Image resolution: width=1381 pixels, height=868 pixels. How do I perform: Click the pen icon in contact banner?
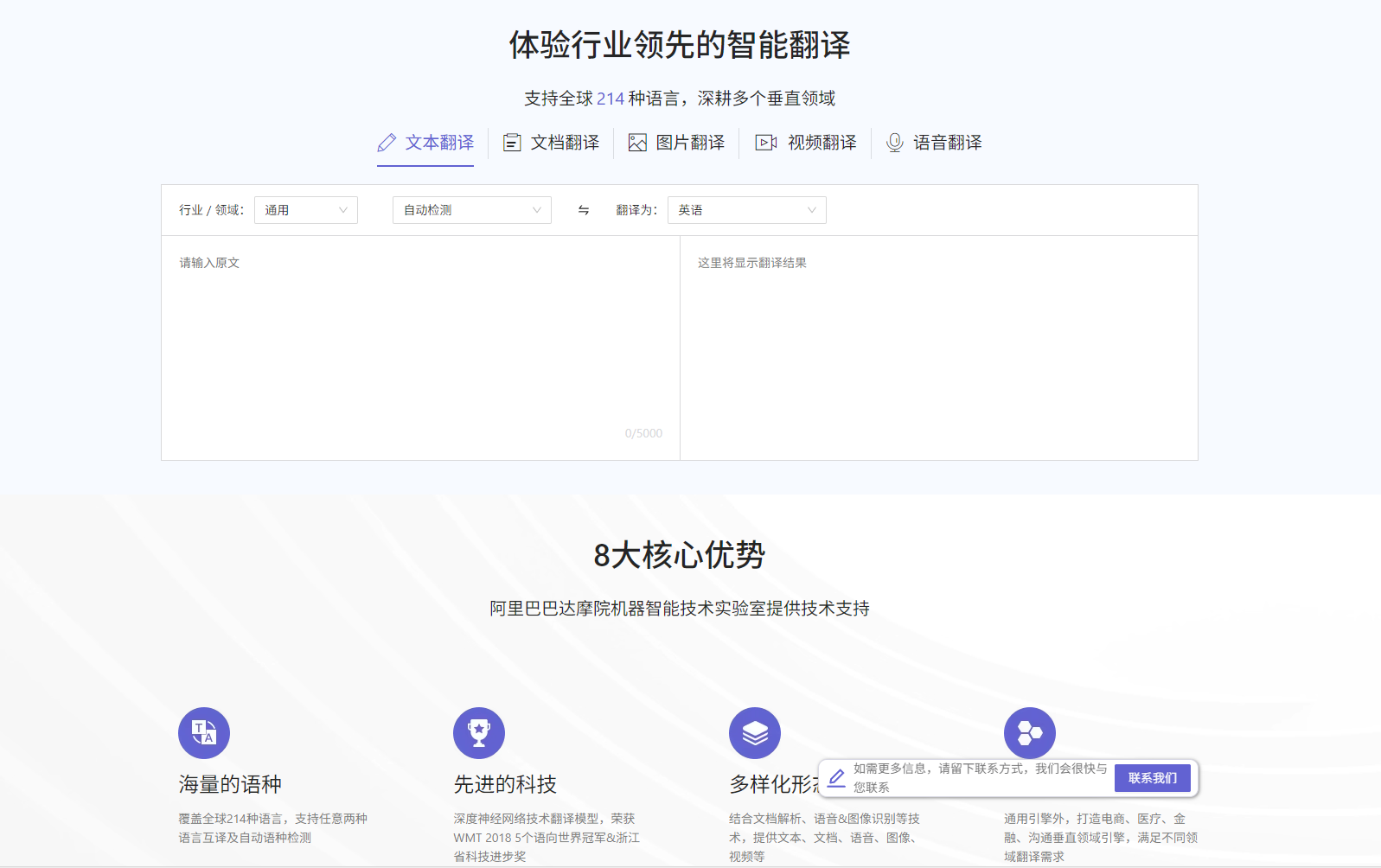[836, 778]
